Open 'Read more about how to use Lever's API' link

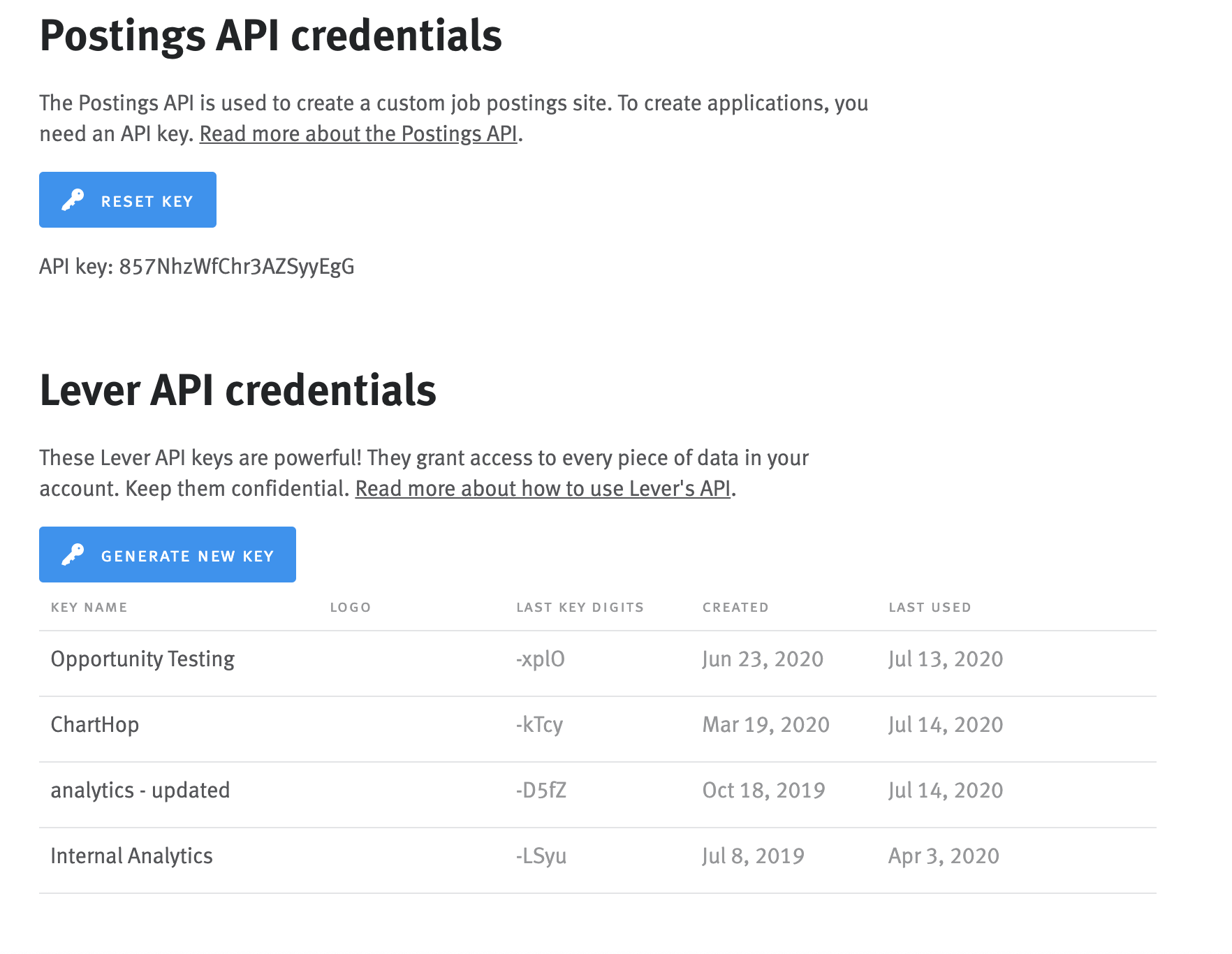point(543,488)
